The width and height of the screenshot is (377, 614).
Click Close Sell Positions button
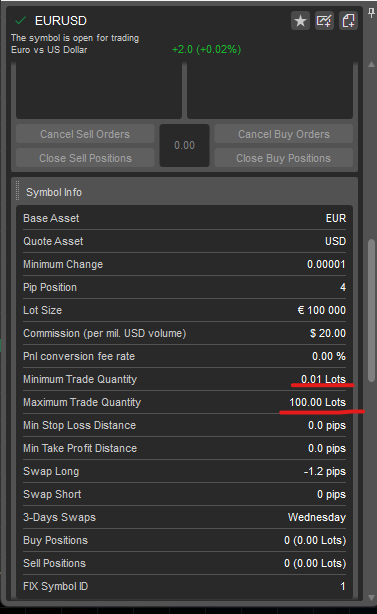[85, 158]
